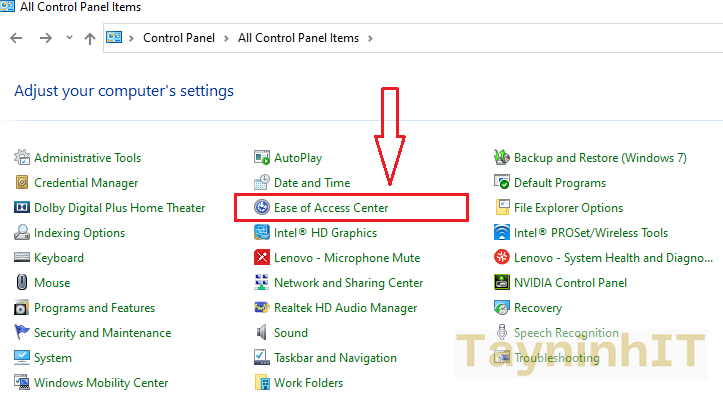The width and height of the screenshot is (723, 404).
Task: Click the Up one level arrow
Action: click(x=90, y=38)
